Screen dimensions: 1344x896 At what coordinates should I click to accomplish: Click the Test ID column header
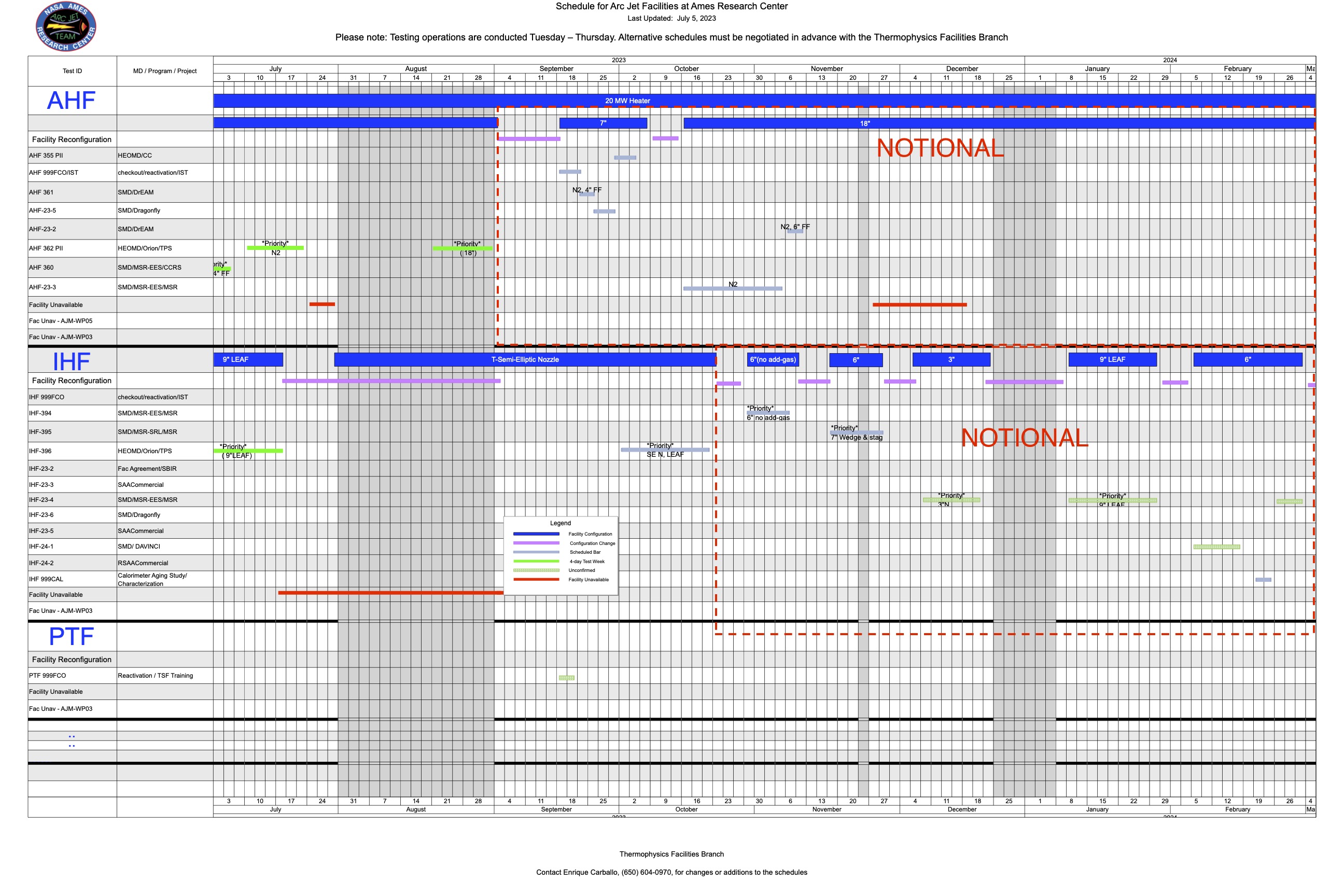point(72,71)
